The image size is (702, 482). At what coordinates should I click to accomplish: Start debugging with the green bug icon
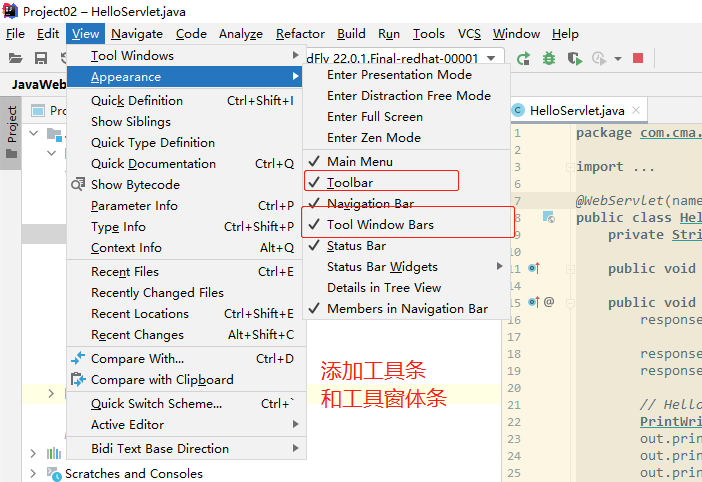tap(549, 58)
